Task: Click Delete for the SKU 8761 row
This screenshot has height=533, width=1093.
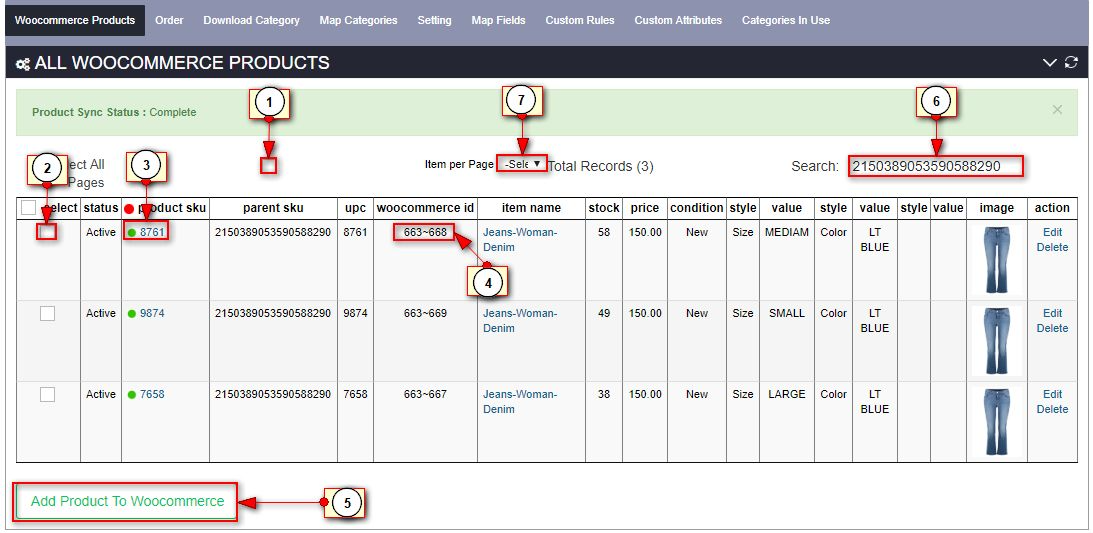Action: tap(1052, 247)
